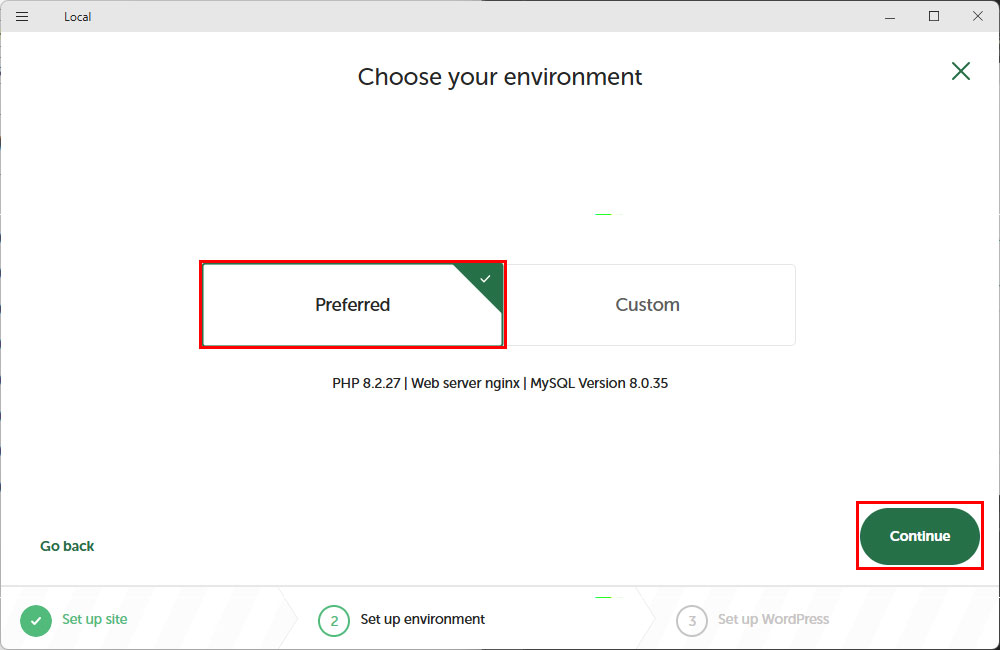
Task: Click the MySQL Version 8.0.35 text
Action: click(599, 383)
